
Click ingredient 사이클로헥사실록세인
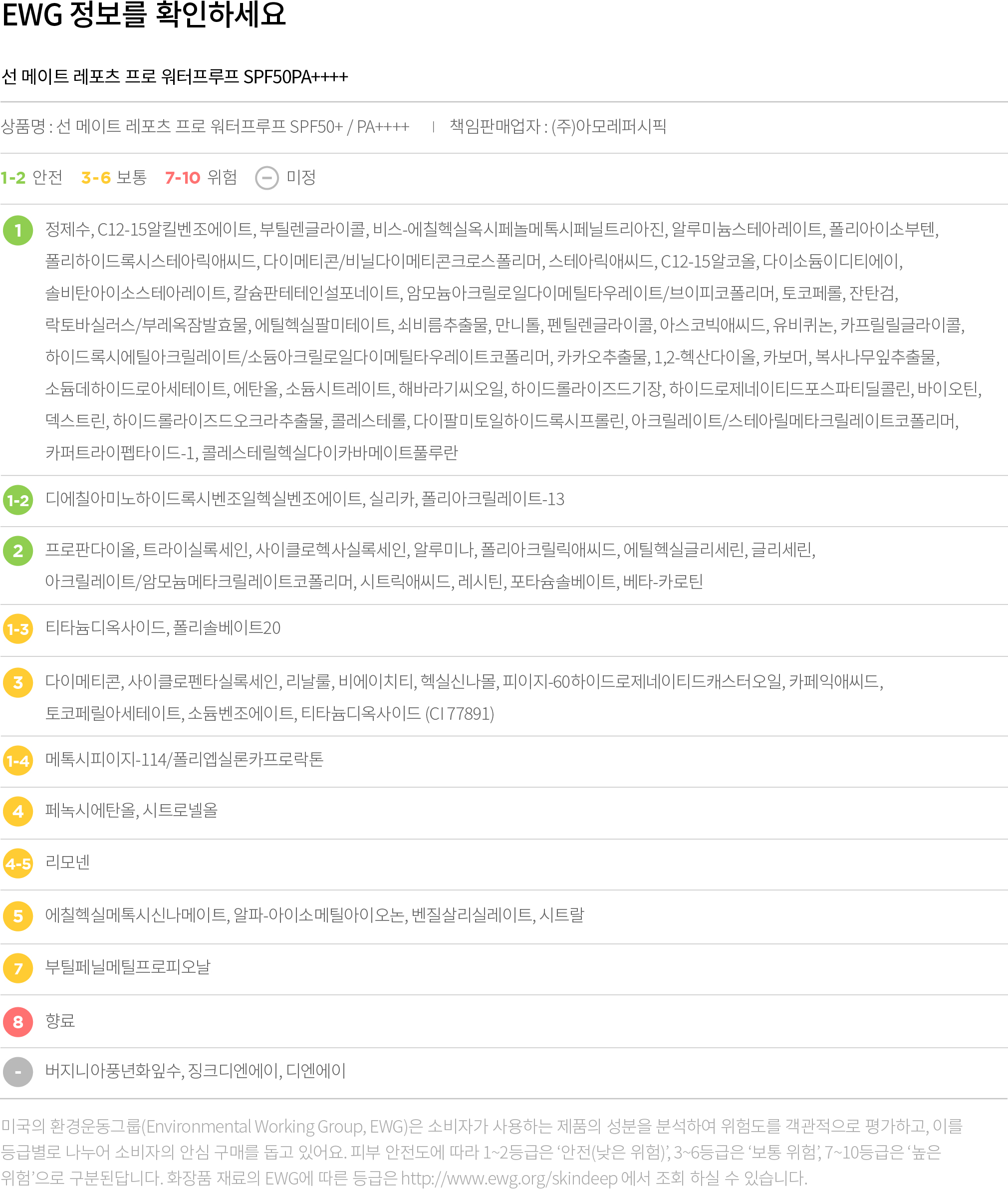click(x=331, y=551)
